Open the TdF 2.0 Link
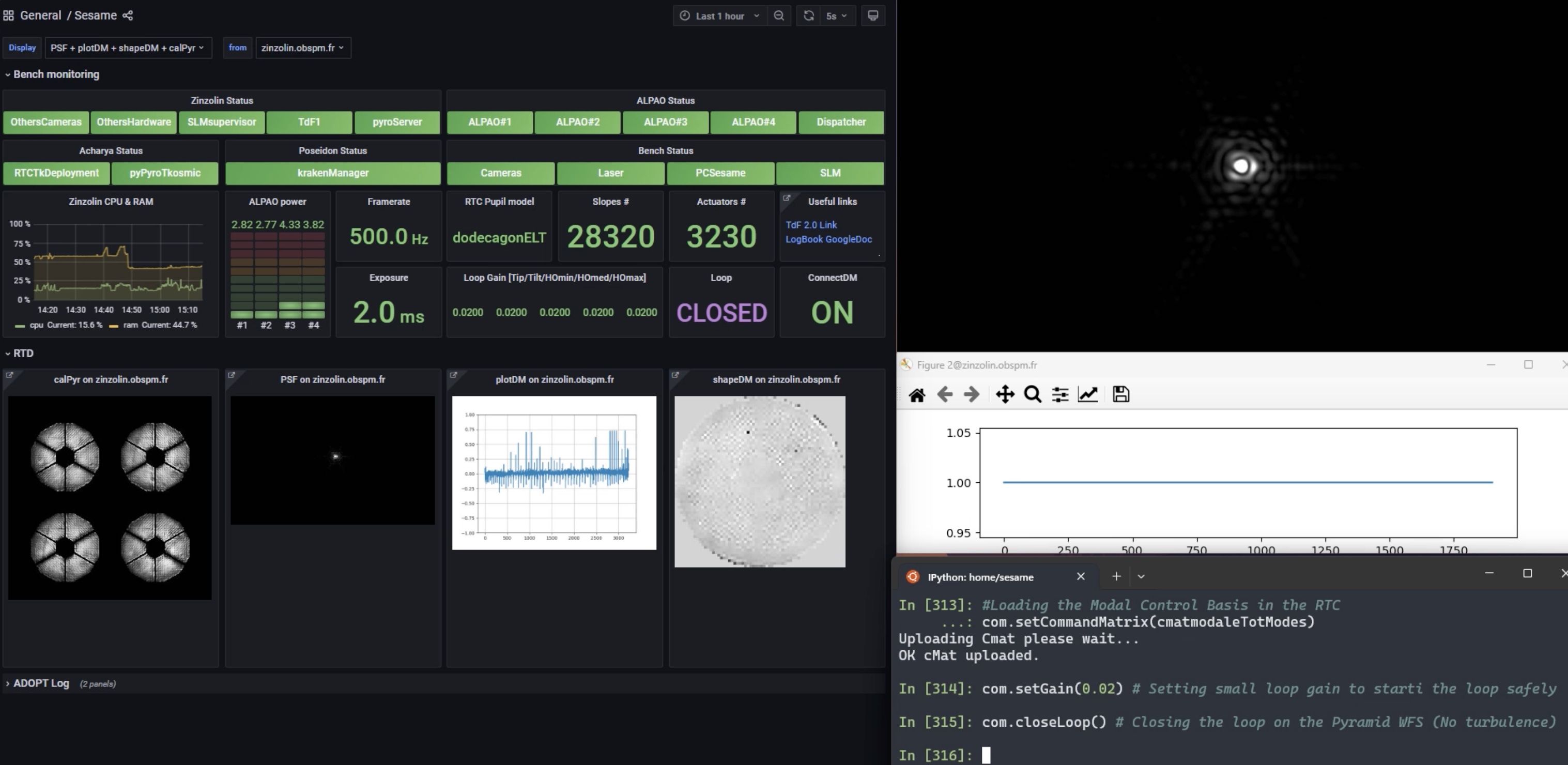This screenshot has height=765, width=1568. tap(811, 224)
